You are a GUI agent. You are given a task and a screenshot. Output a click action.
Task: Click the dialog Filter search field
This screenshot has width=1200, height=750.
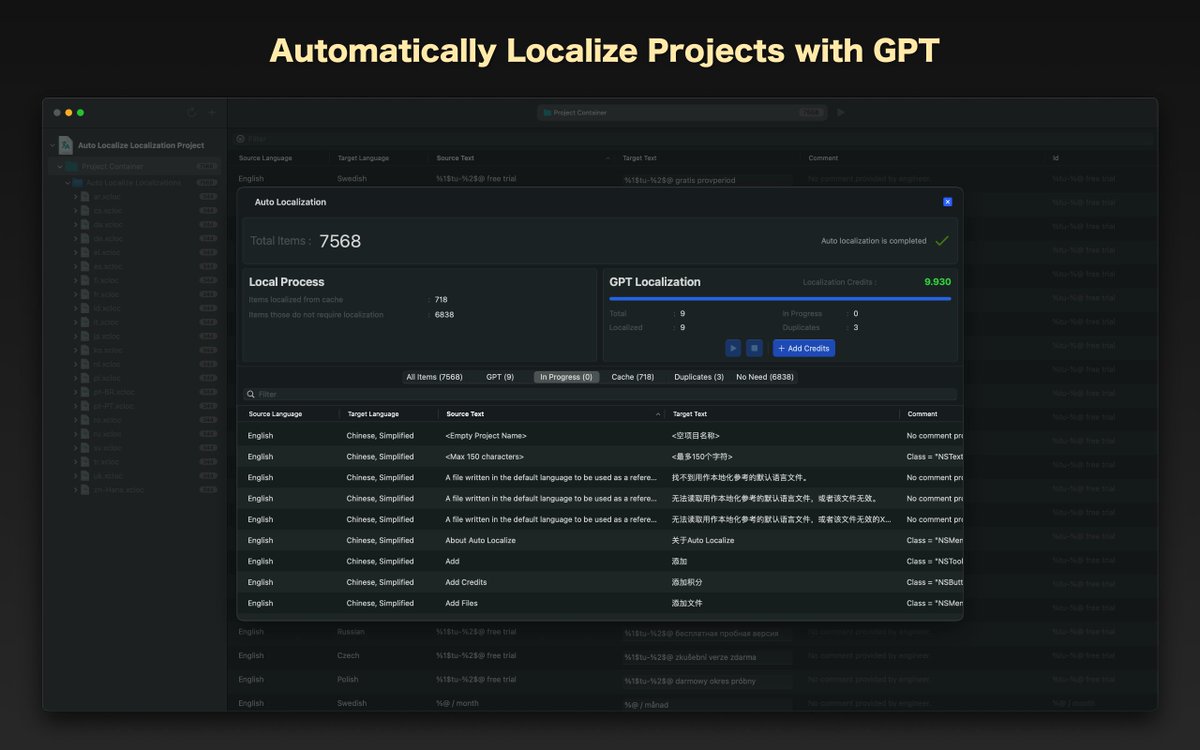pos(600,395)
